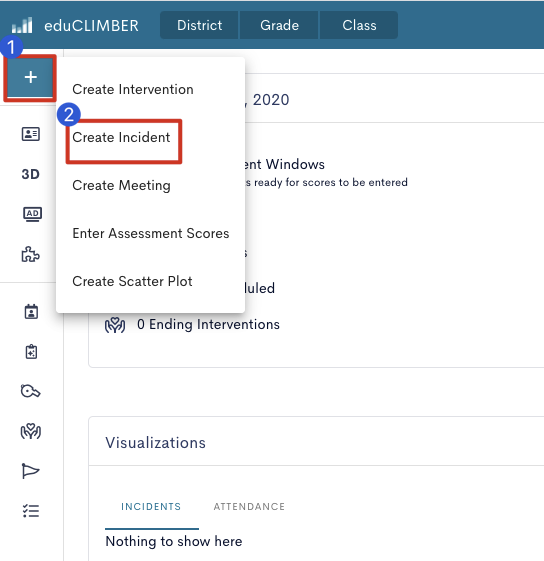Open the checklist sidebar icon
Viewport: 544px width, 561px height.
coord(31,511)
